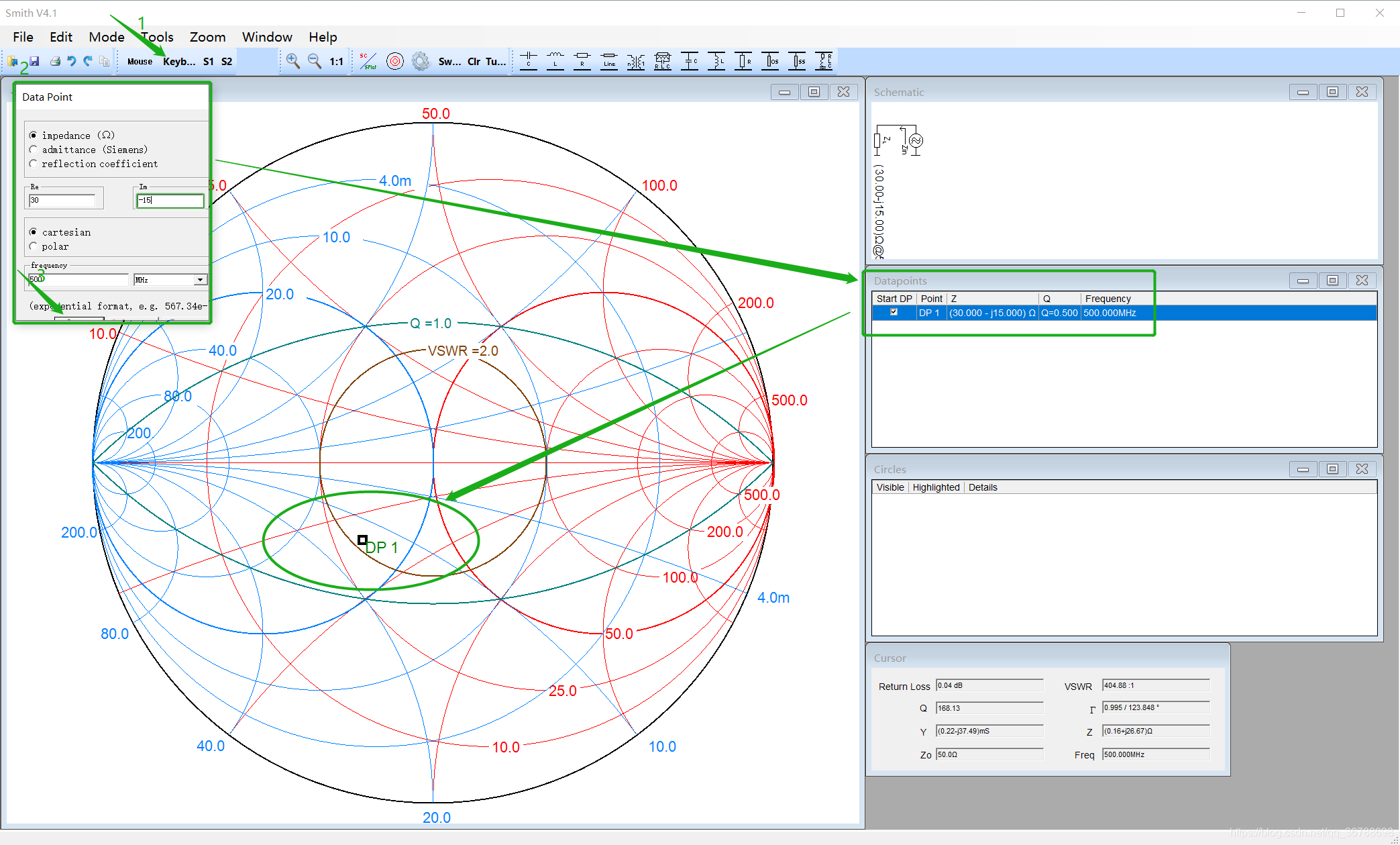Click the circles target icon in toolbar

tap(395, 61)
